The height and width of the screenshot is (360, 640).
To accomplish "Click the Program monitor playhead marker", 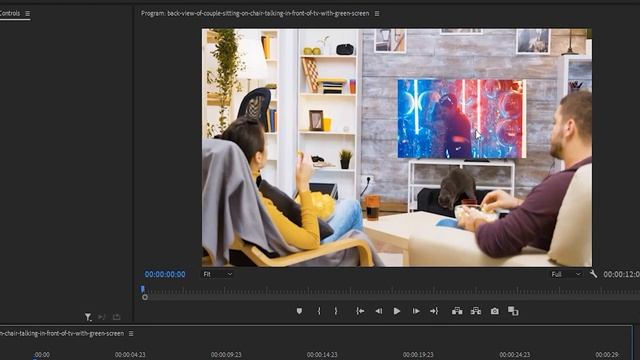I will pos(142,289).
